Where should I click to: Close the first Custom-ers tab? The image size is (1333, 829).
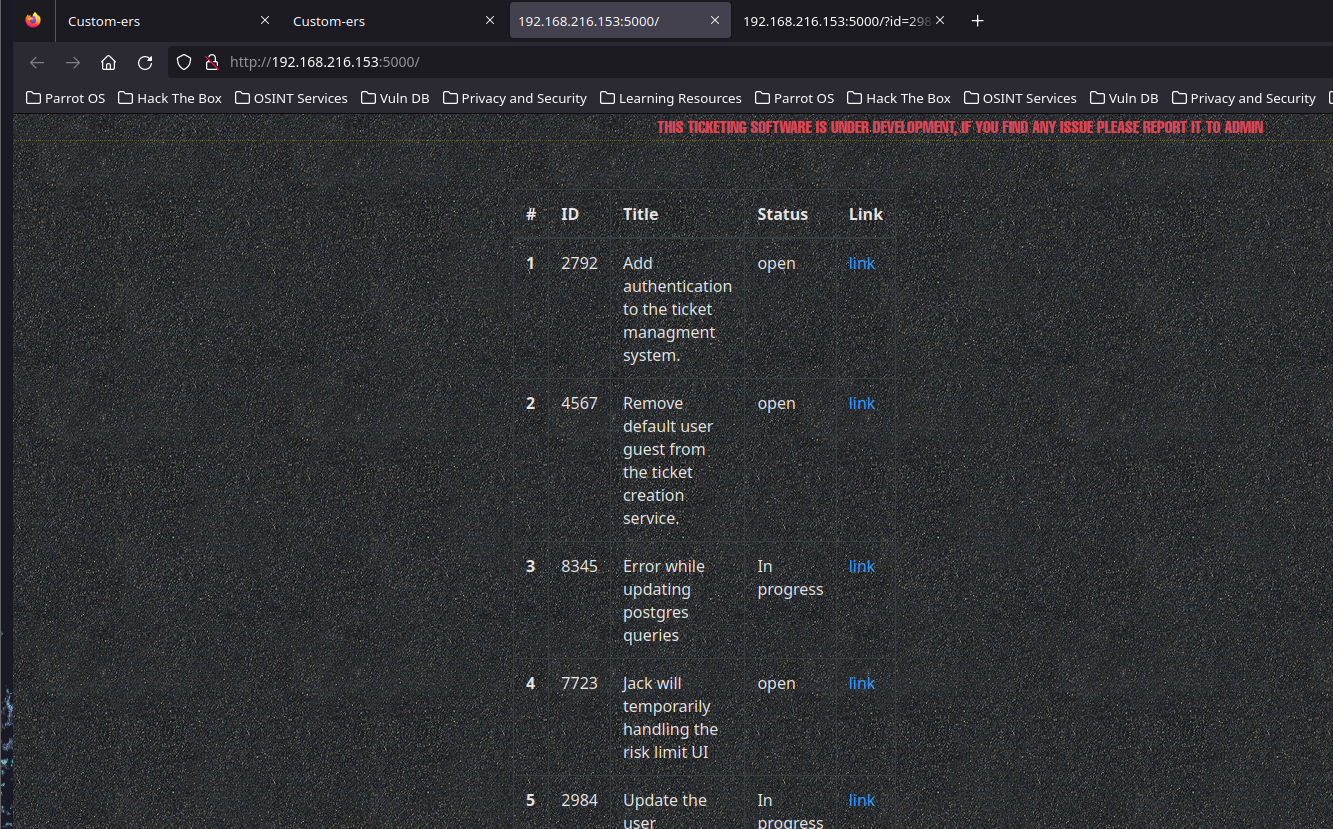265,20
